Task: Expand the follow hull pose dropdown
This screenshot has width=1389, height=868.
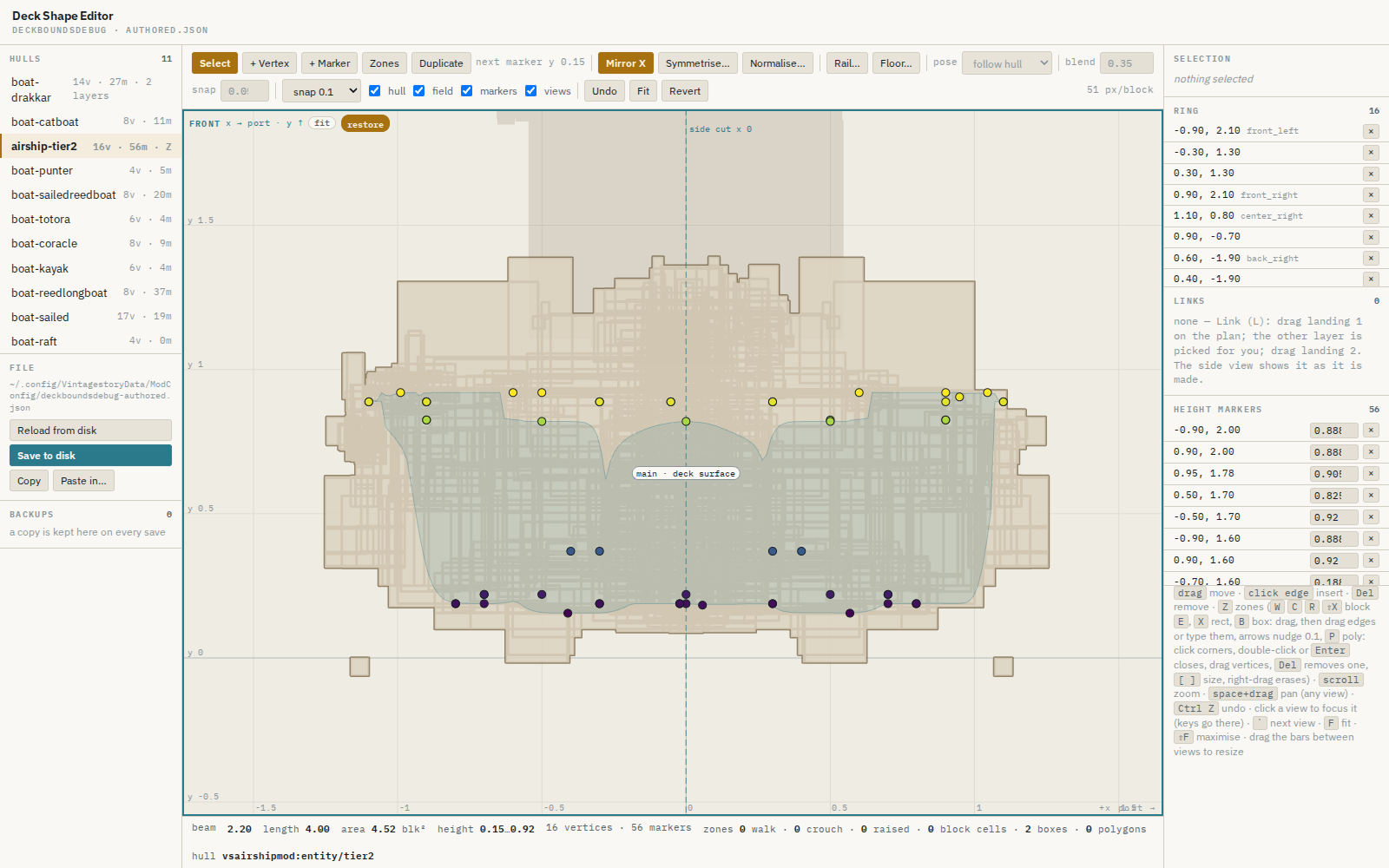Action: (1007, 63)
